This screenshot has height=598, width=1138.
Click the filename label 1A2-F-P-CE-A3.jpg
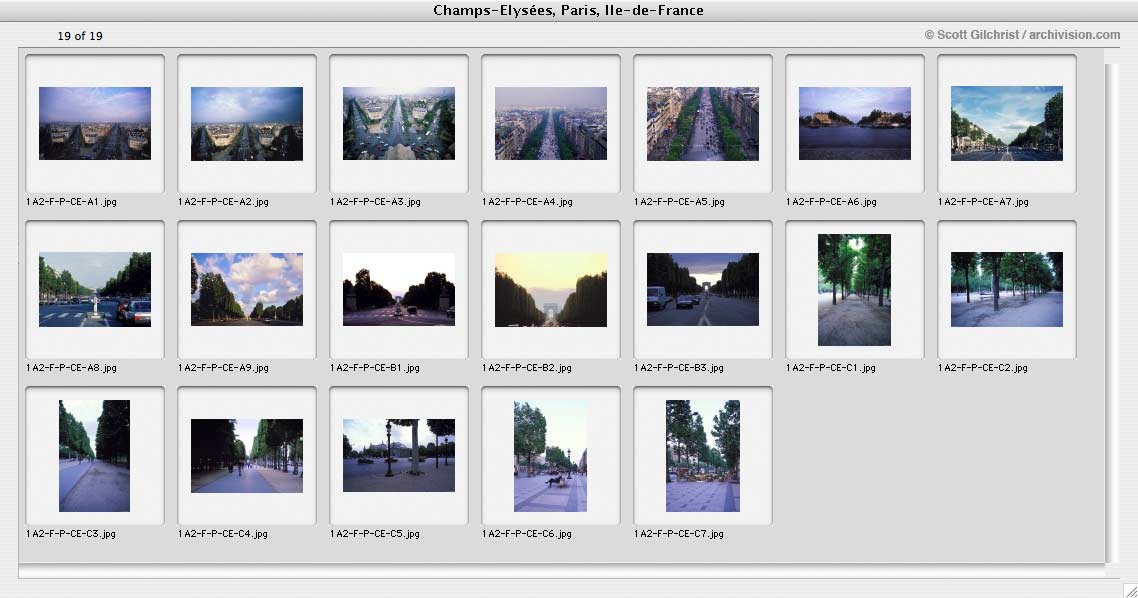pos(375,202)
